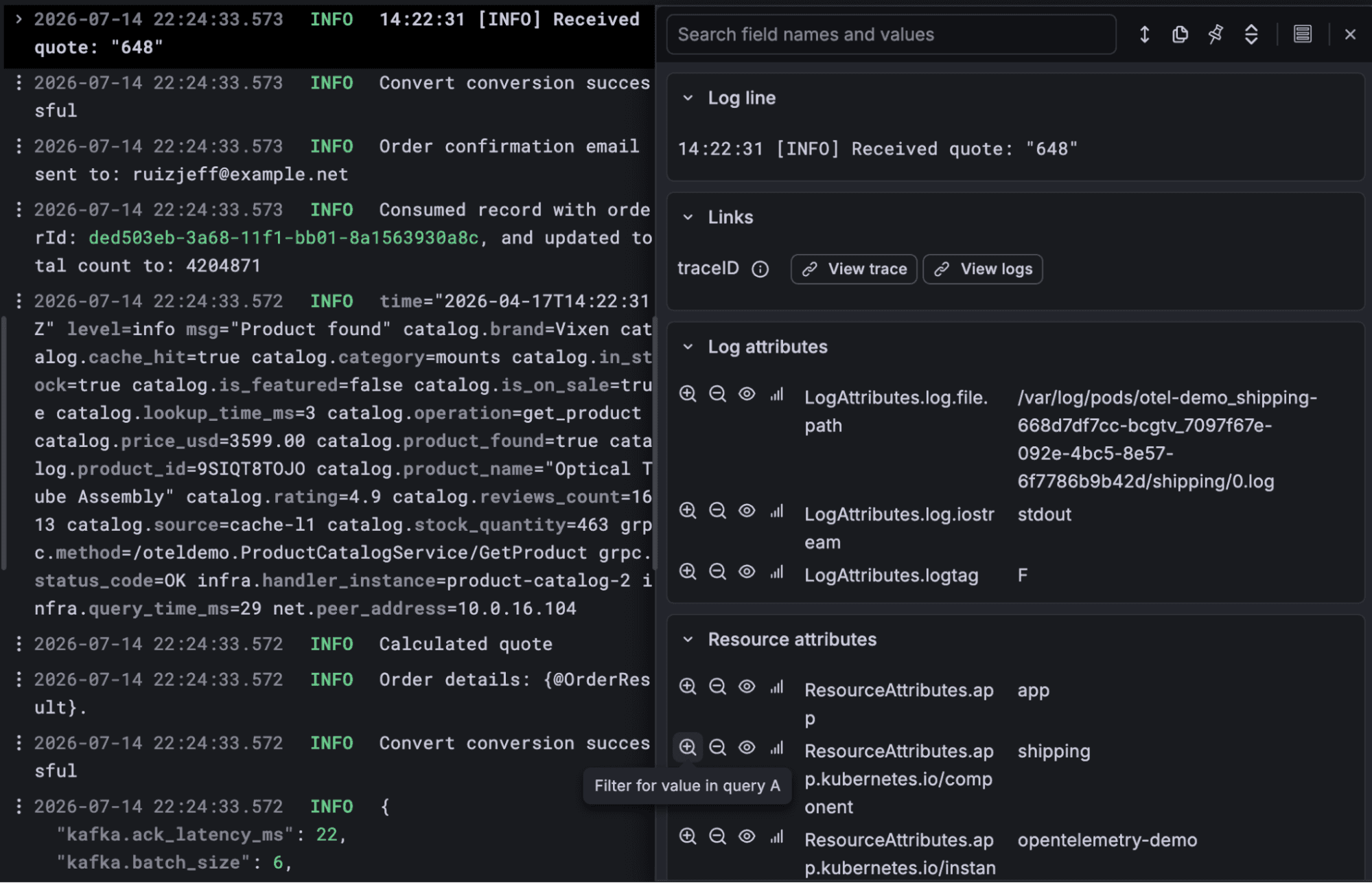The width and height of the screenshot is (1372, 883).
Task: Click LogAttributes.logtag field name
Action: [x=891, y=575]
